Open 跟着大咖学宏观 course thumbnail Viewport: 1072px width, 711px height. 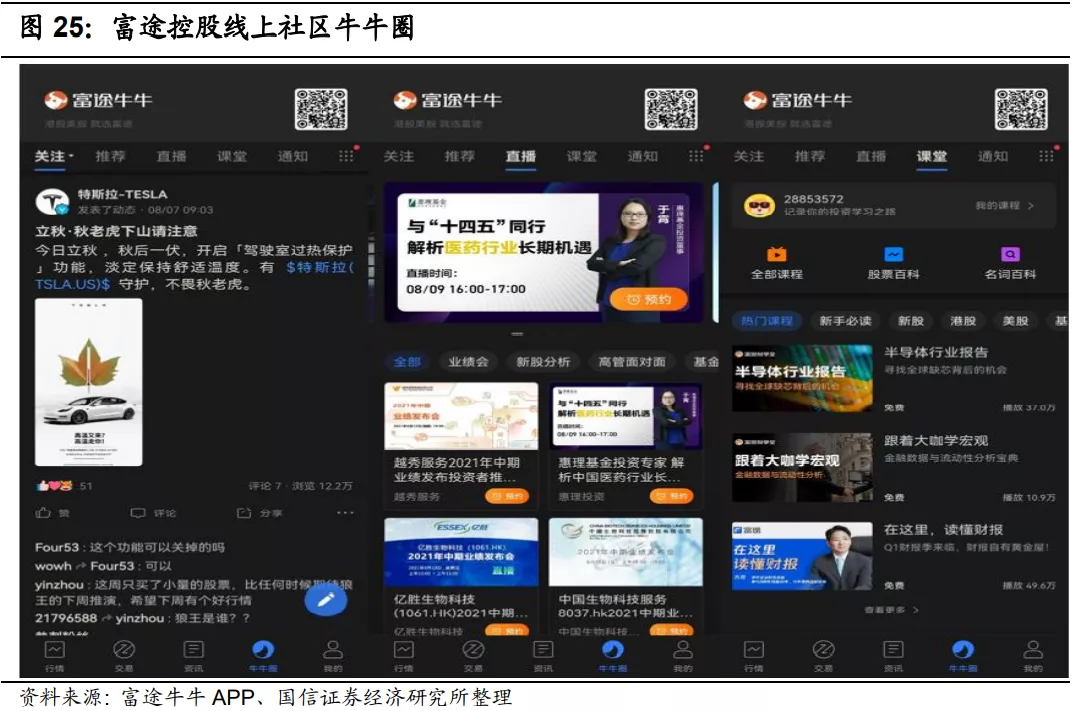click(803, 468)
